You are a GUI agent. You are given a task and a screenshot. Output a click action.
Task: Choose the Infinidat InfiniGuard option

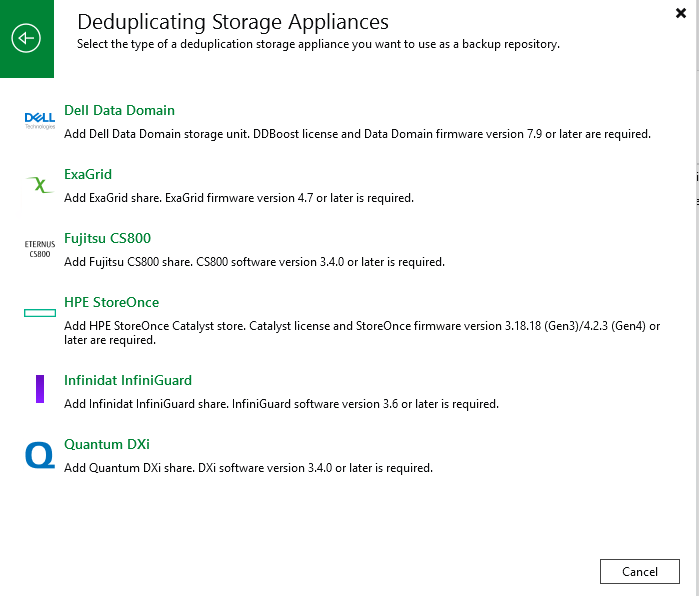click(x=127, y=380)
